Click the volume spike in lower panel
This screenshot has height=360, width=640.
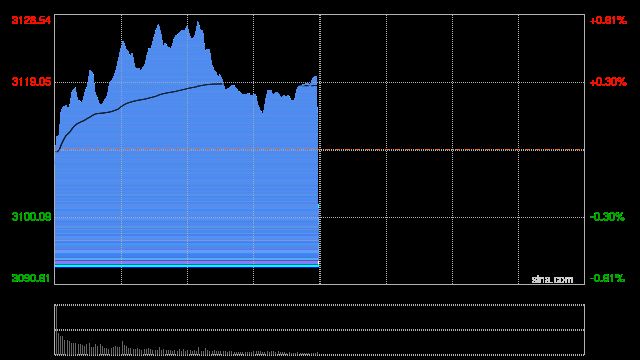click(122, 347)
